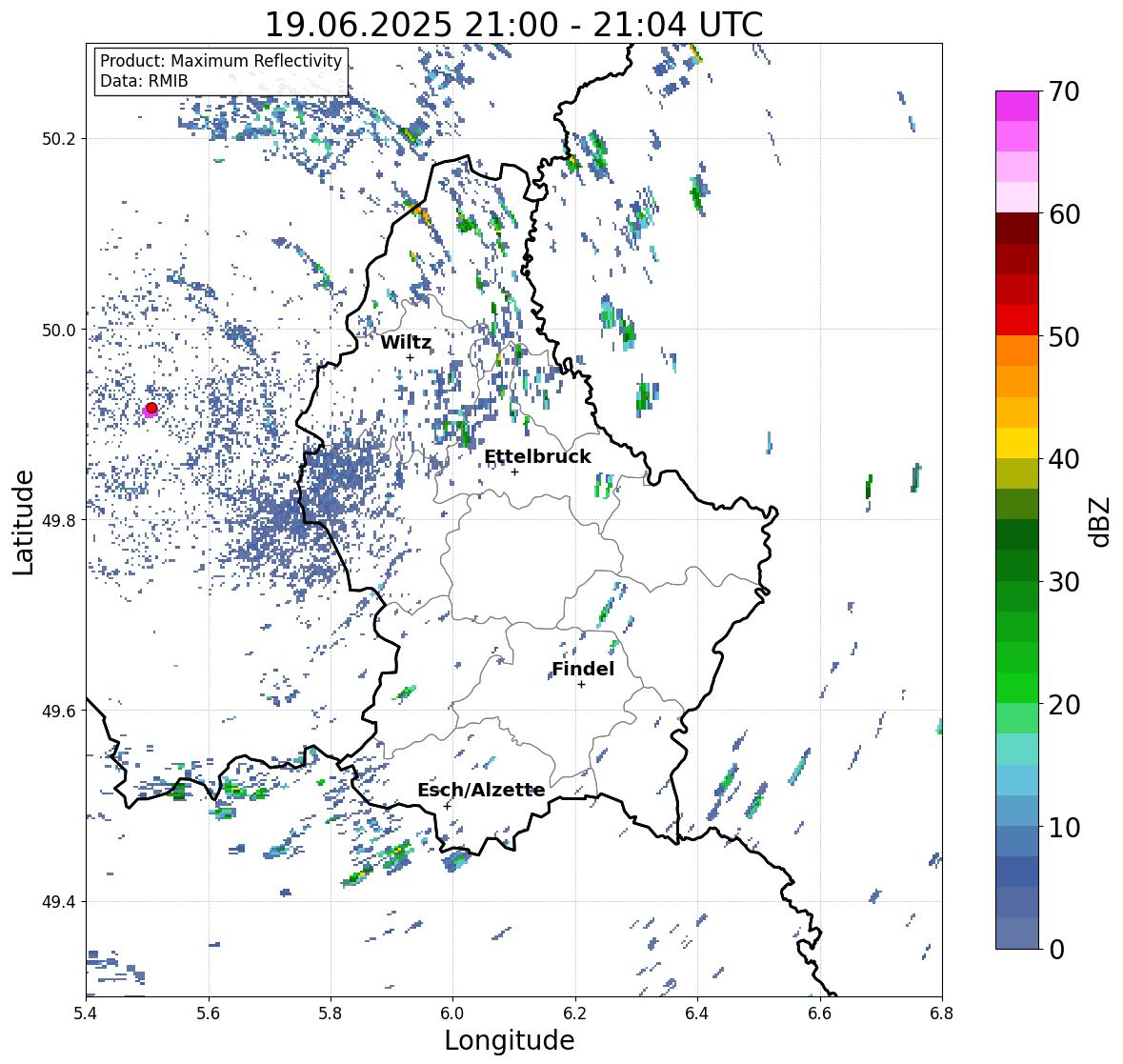
Task: Pick the magenta swatch at colorbar top
Action: click(1017, 106)
